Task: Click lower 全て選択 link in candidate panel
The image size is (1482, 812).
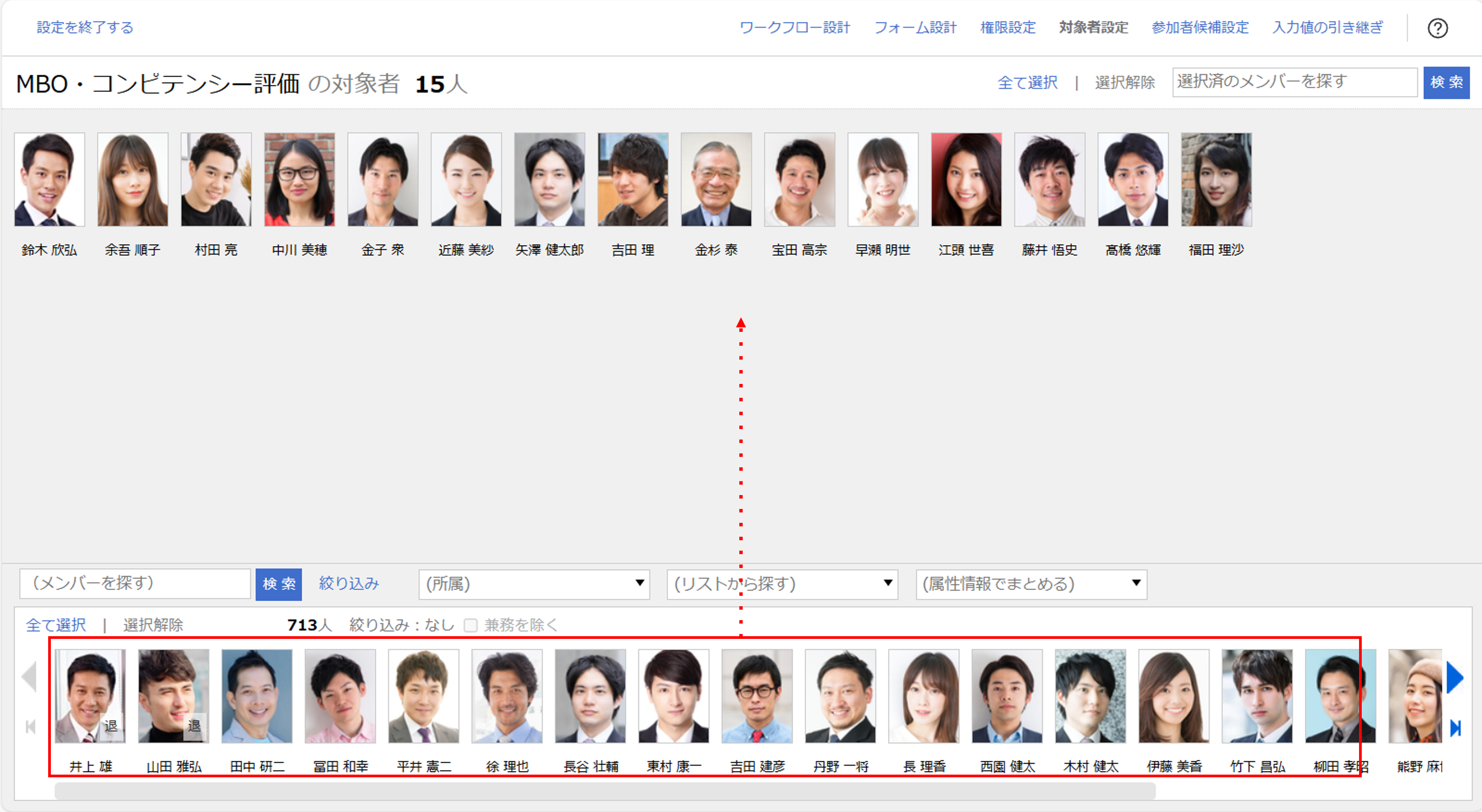Action: [x=56, y=625]
